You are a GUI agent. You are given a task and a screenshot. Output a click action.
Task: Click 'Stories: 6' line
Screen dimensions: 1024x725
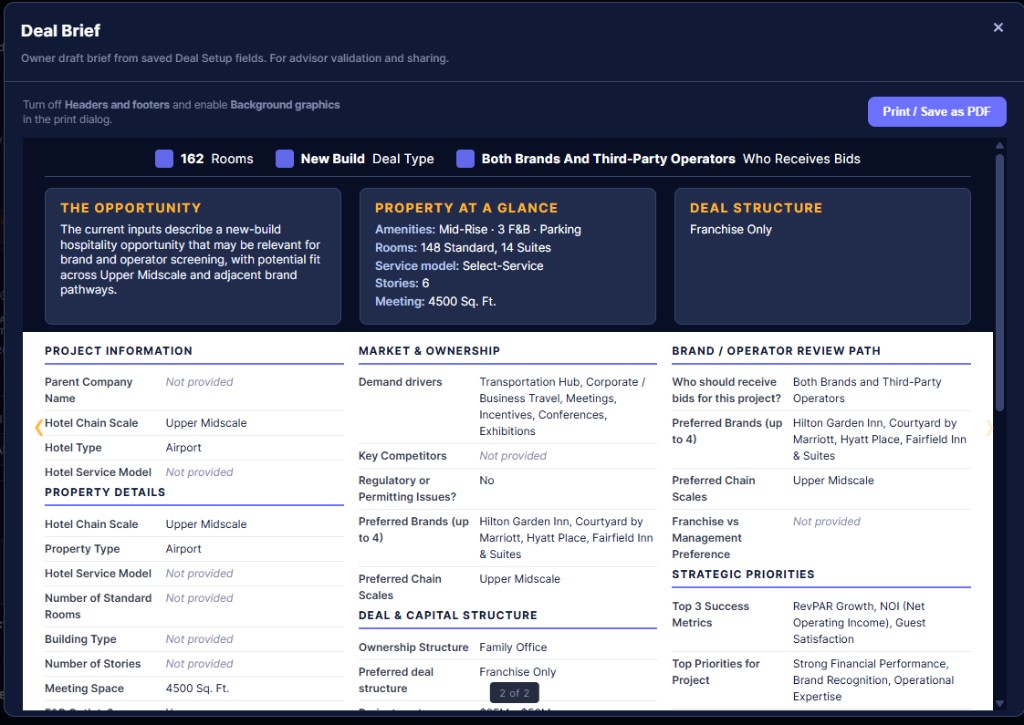(x=402, y=283)
